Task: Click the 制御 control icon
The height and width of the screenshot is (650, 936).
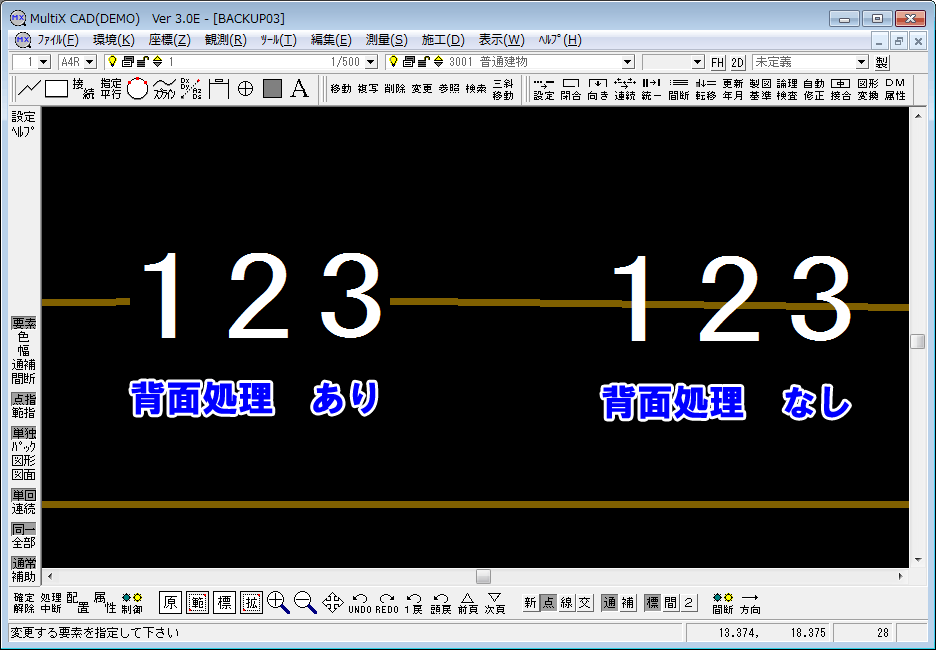Action: 132,603
